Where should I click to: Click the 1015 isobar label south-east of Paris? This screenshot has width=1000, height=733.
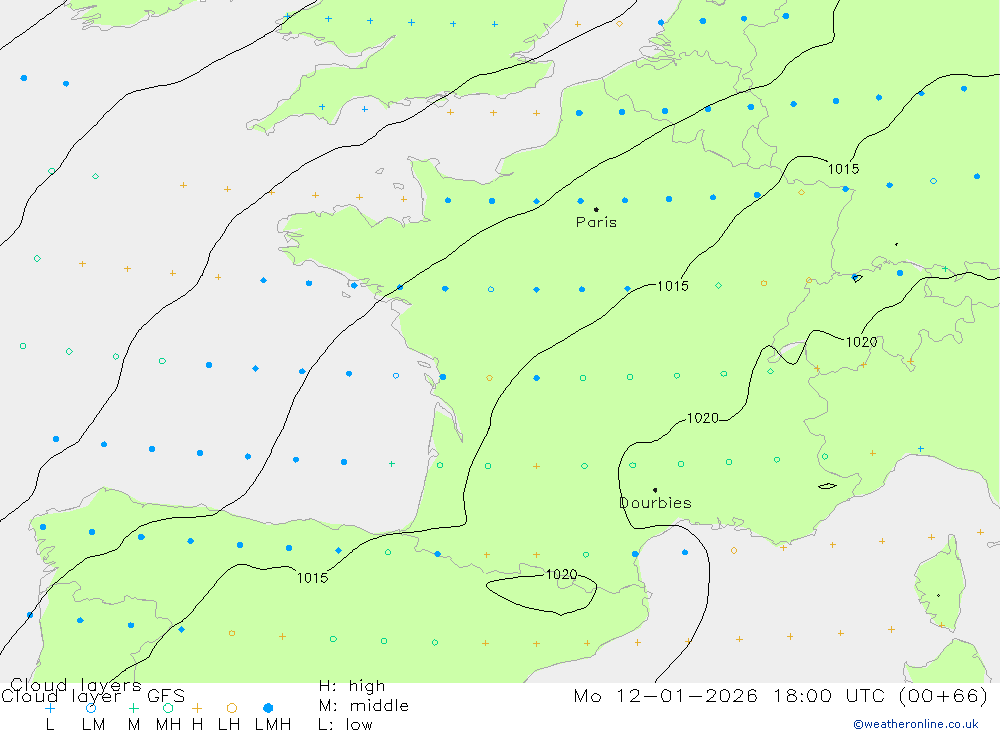click(x=673, y=286)
